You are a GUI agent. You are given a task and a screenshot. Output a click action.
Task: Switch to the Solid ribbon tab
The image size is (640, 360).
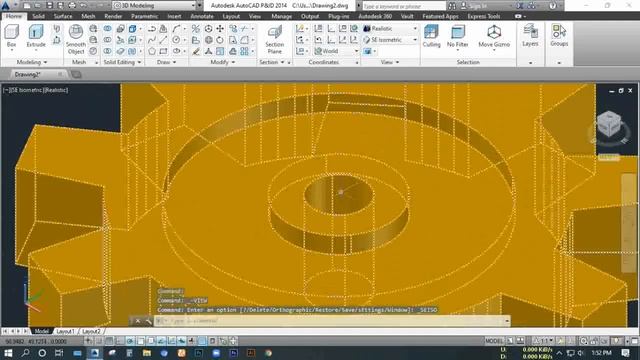click(x=38, y=16)
